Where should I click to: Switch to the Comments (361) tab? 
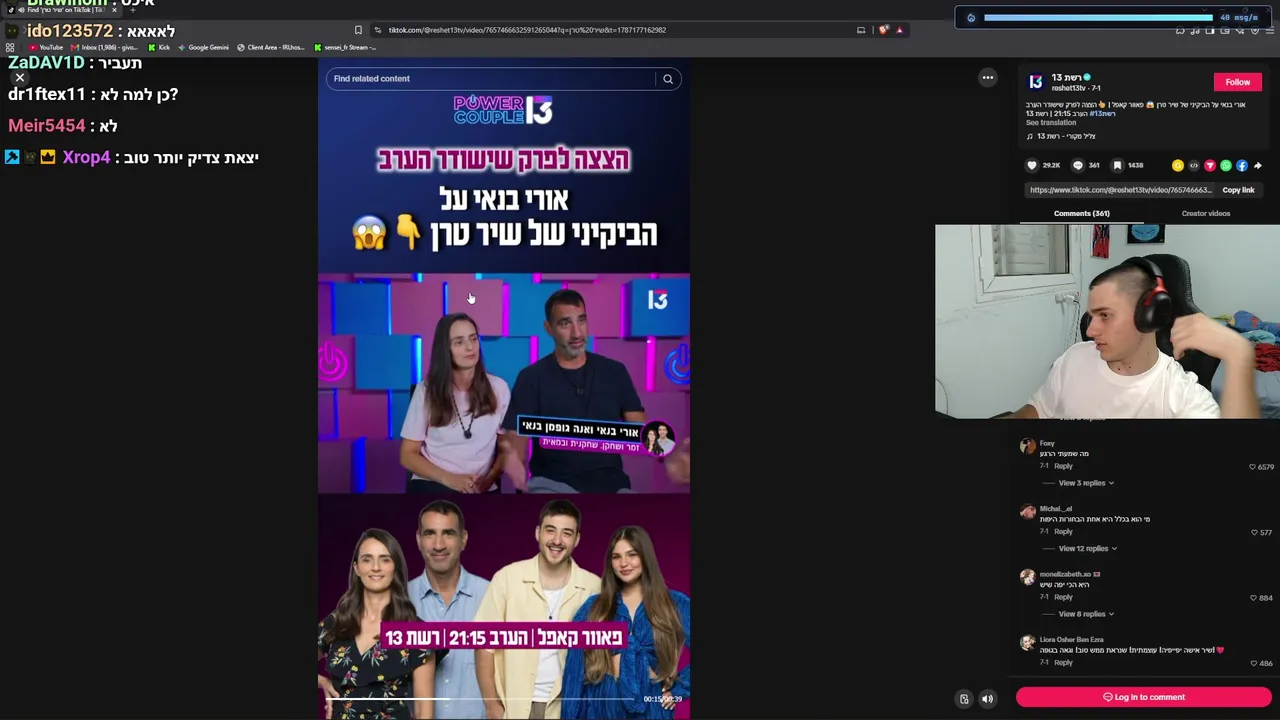tap(1081, 214)
